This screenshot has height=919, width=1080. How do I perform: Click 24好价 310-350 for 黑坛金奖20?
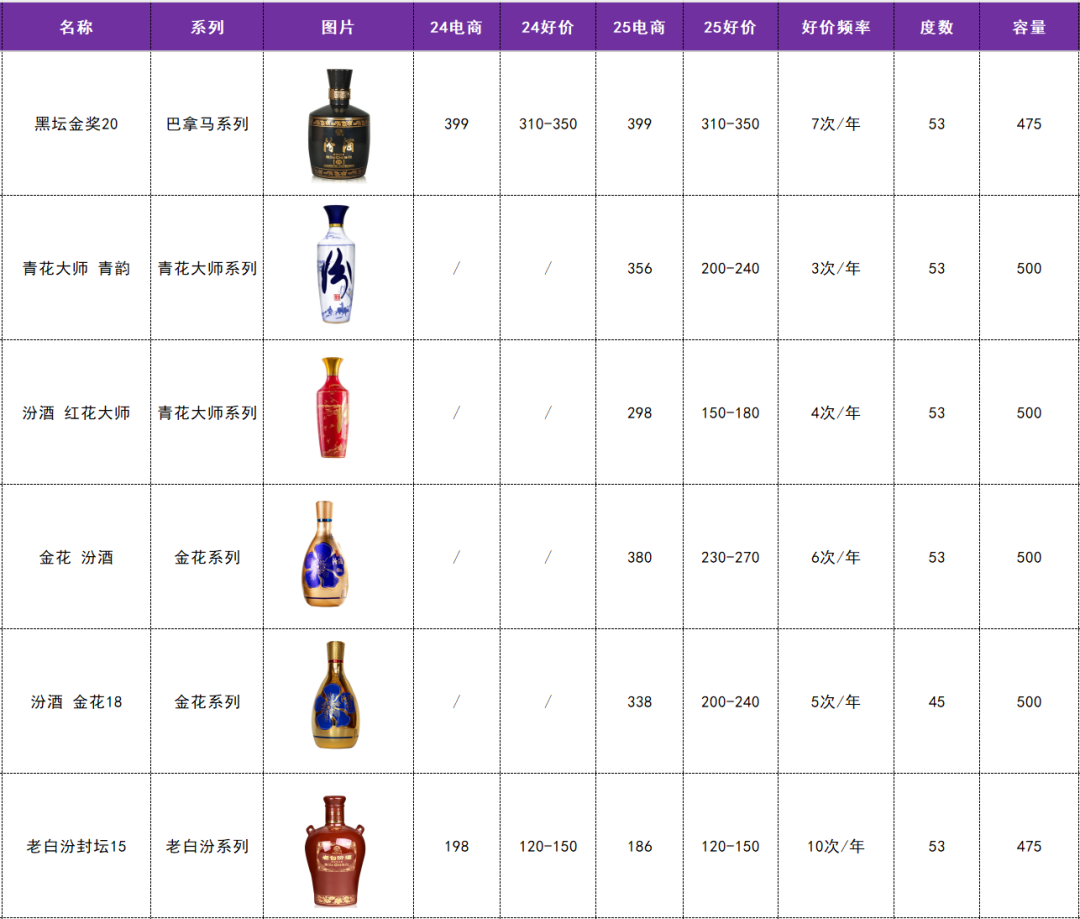tap(548, 124)
